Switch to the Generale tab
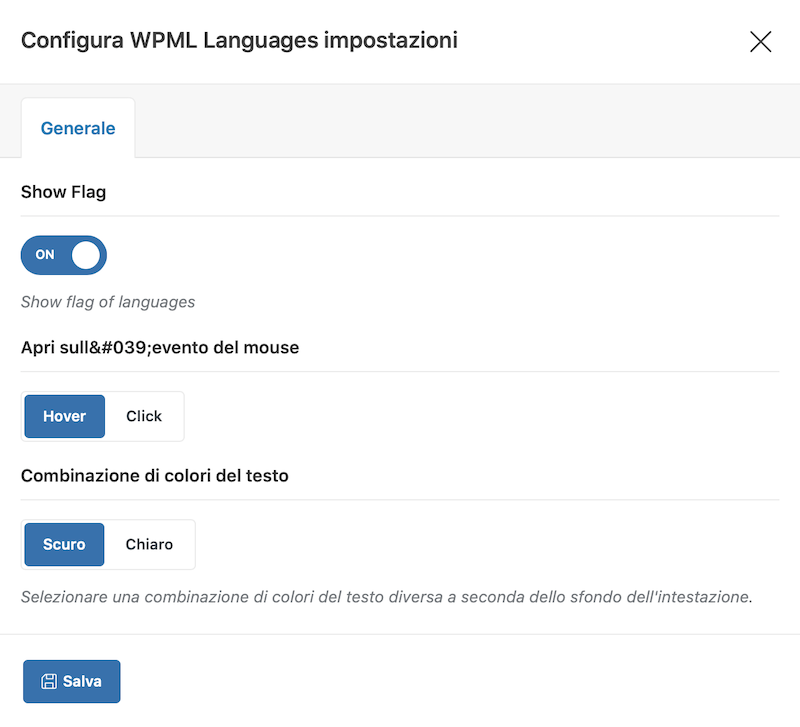This screenshot has width=800, height=727. (x=78, y=128)
